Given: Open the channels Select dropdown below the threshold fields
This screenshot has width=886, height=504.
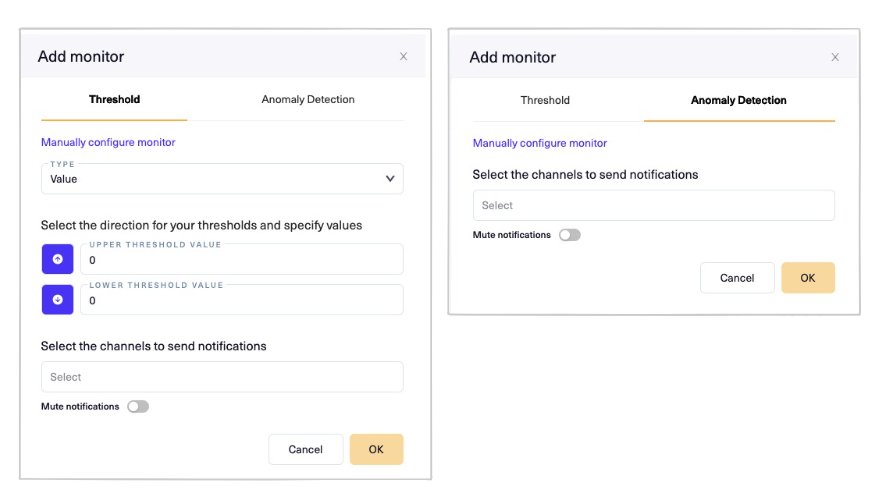Looking at the screenshot, I should pos(222,377).
